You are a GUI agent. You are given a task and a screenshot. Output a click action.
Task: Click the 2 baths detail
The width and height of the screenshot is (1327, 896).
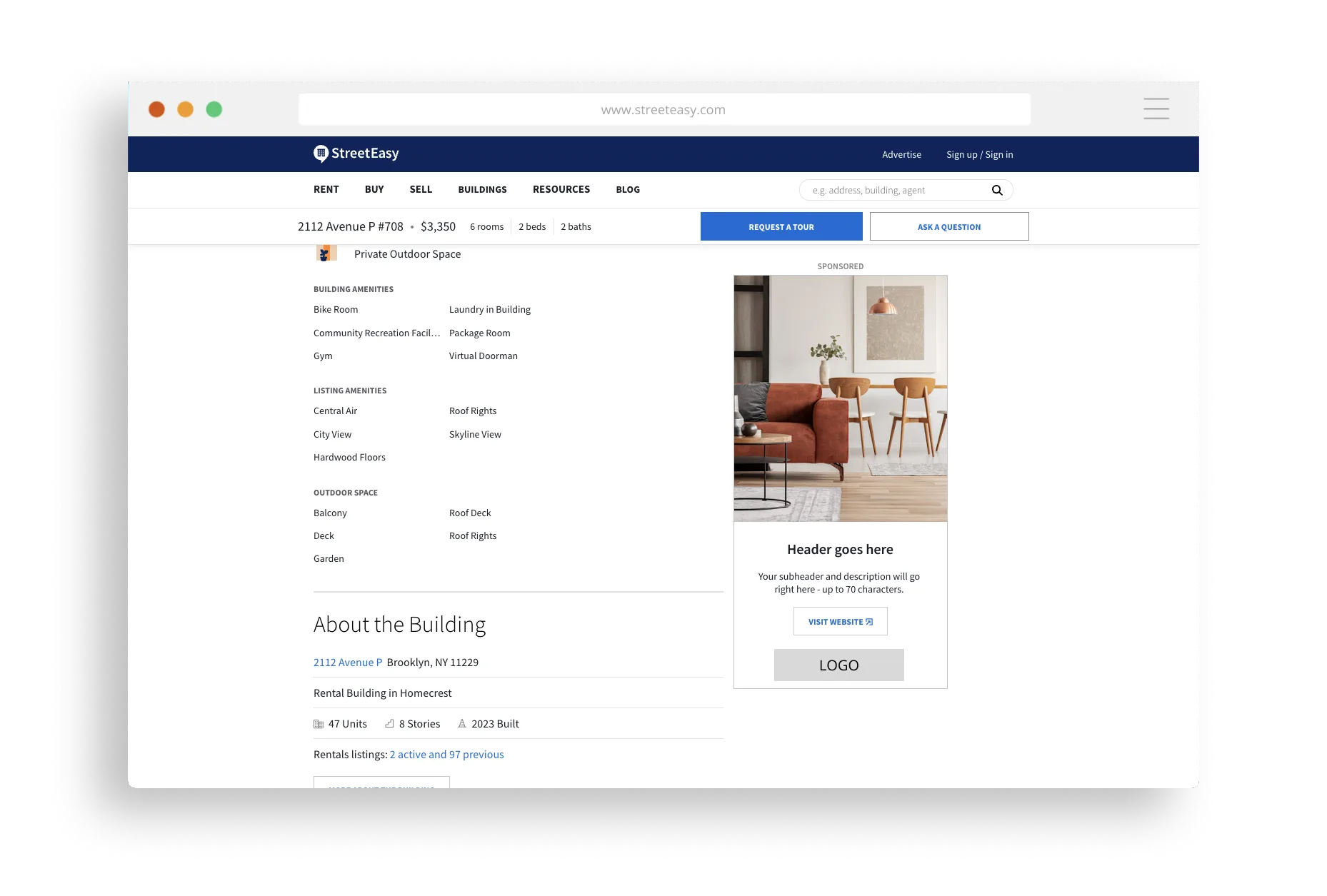click(576, 226)
